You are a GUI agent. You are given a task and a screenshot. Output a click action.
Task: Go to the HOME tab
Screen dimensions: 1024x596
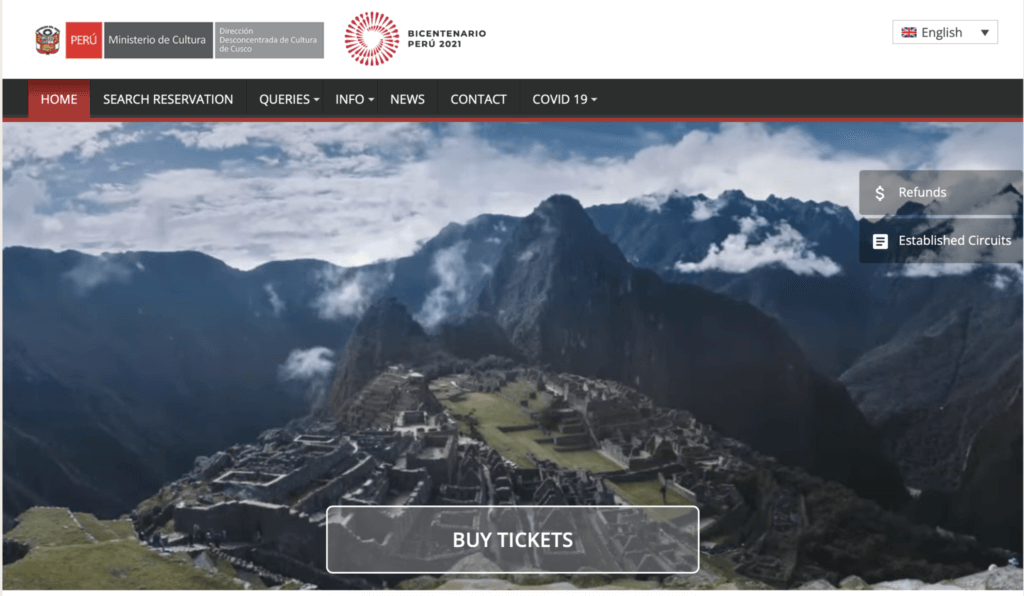click(x=59, y=99)
